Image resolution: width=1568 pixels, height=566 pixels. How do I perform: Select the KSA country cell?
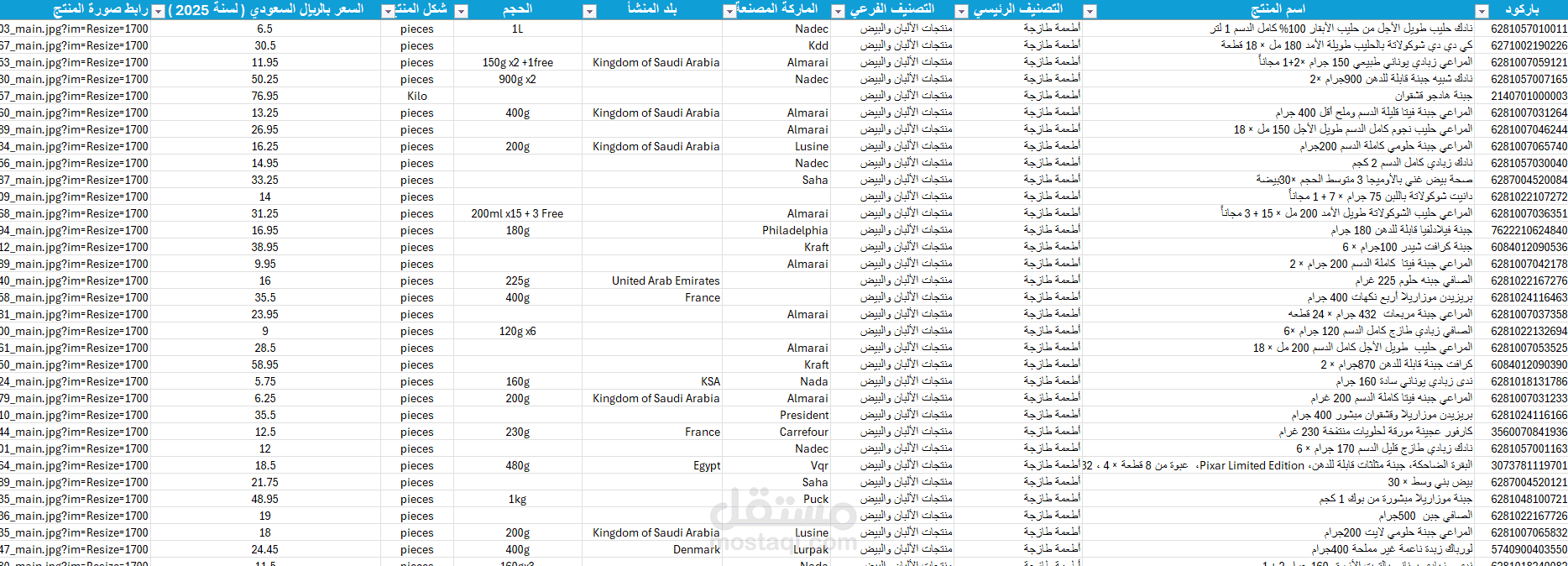711,381
